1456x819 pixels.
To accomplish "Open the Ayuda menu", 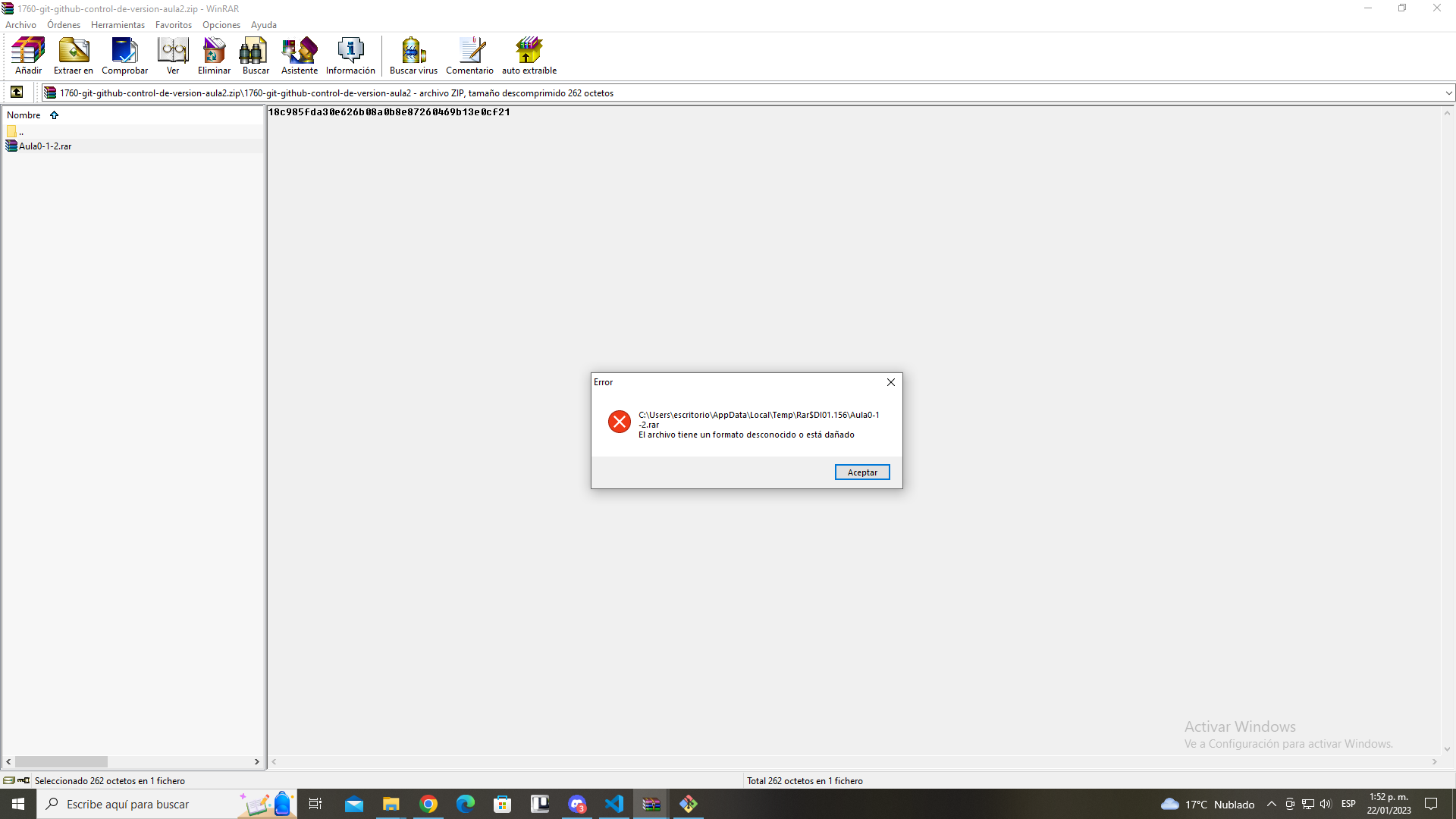I will [264, 25].
